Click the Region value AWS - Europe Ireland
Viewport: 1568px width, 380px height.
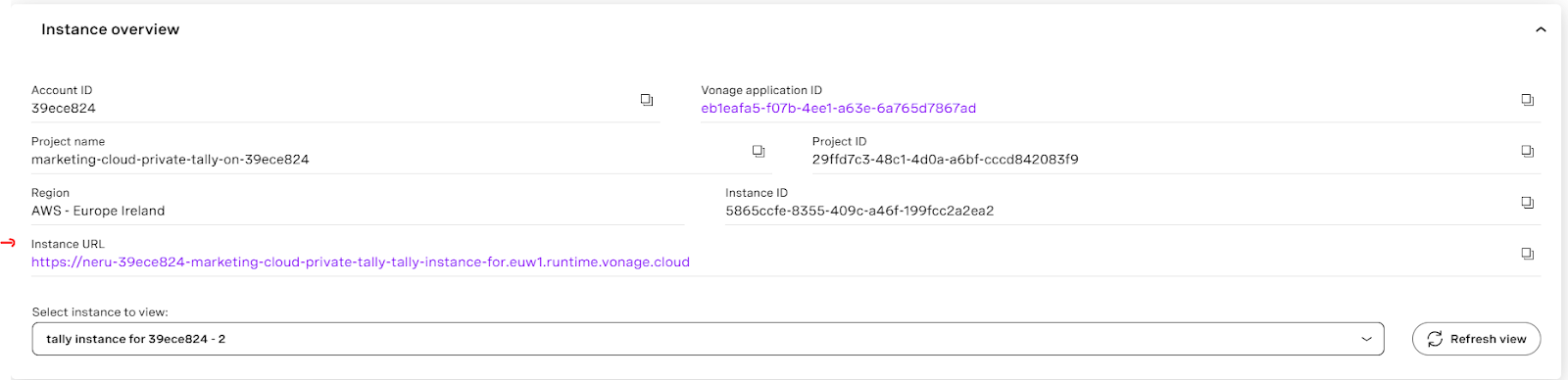[98, 211]
